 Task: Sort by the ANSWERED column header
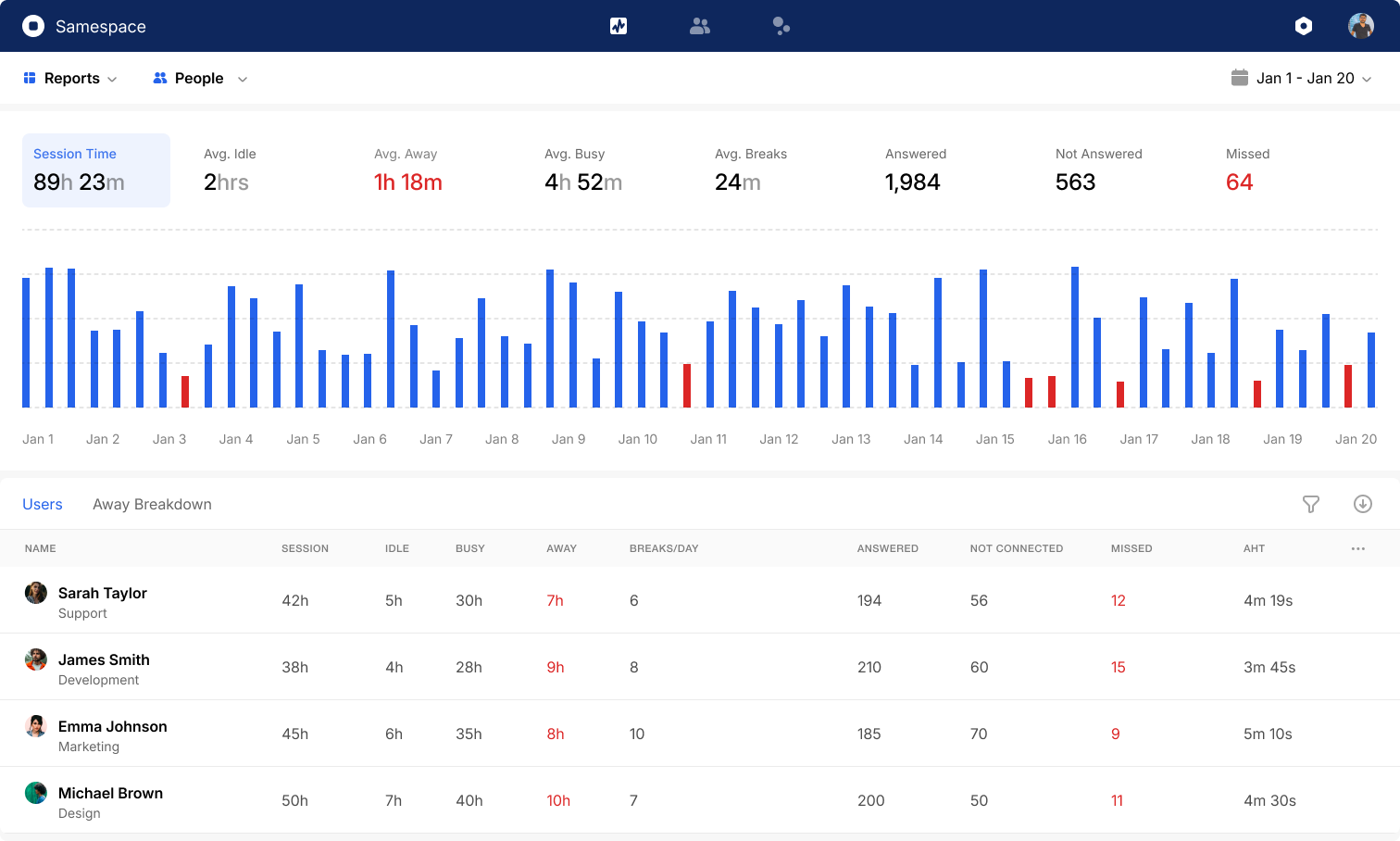pyautogui.click(x=888, y=548)
